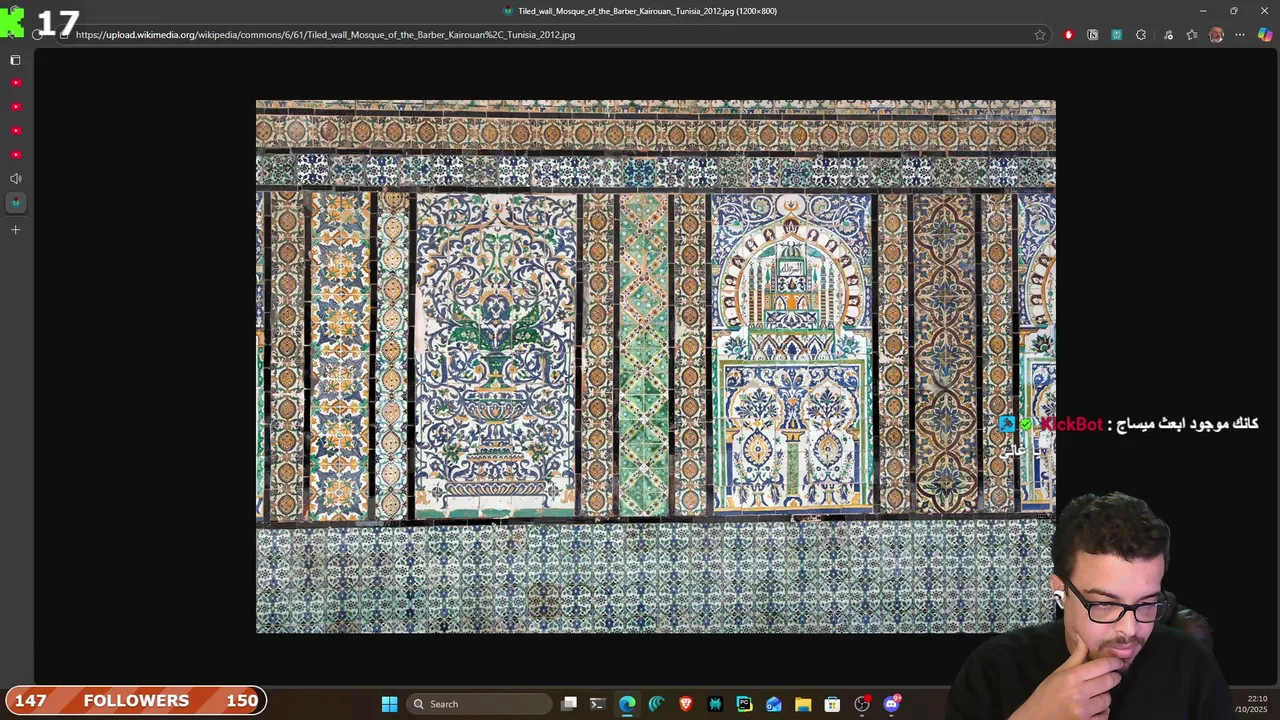
Task: Open the Notion extension icon
Action: click(x=1092, y=35)
